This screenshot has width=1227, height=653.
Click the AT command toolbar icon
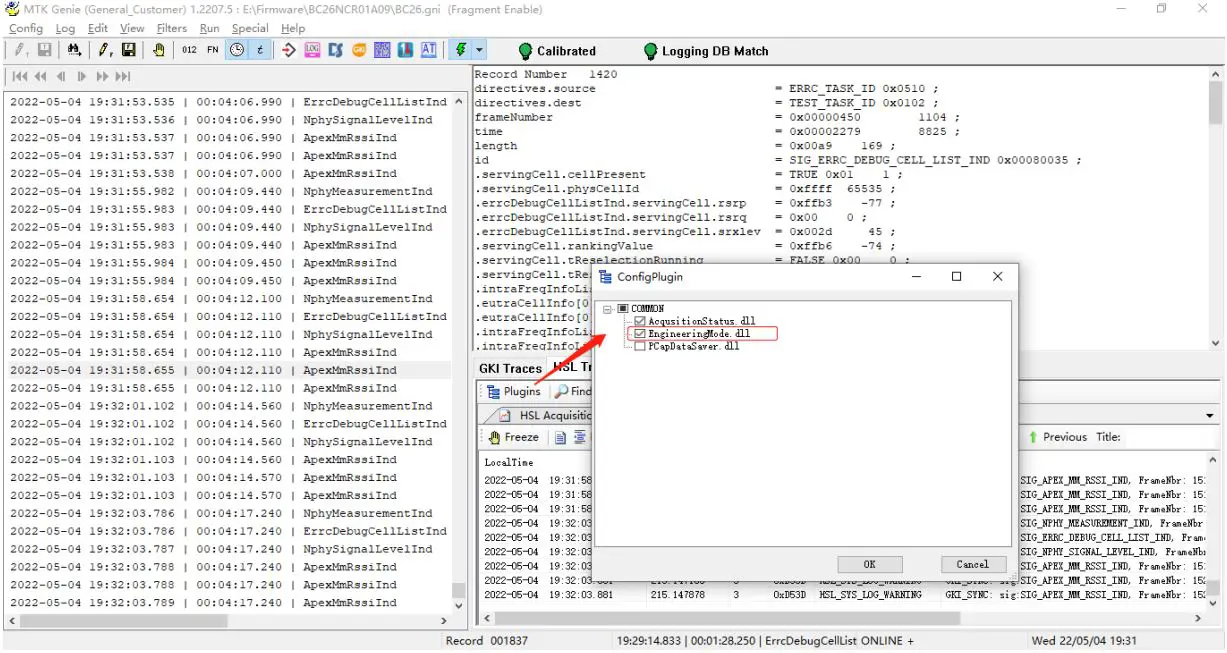(x=429, y=50)
